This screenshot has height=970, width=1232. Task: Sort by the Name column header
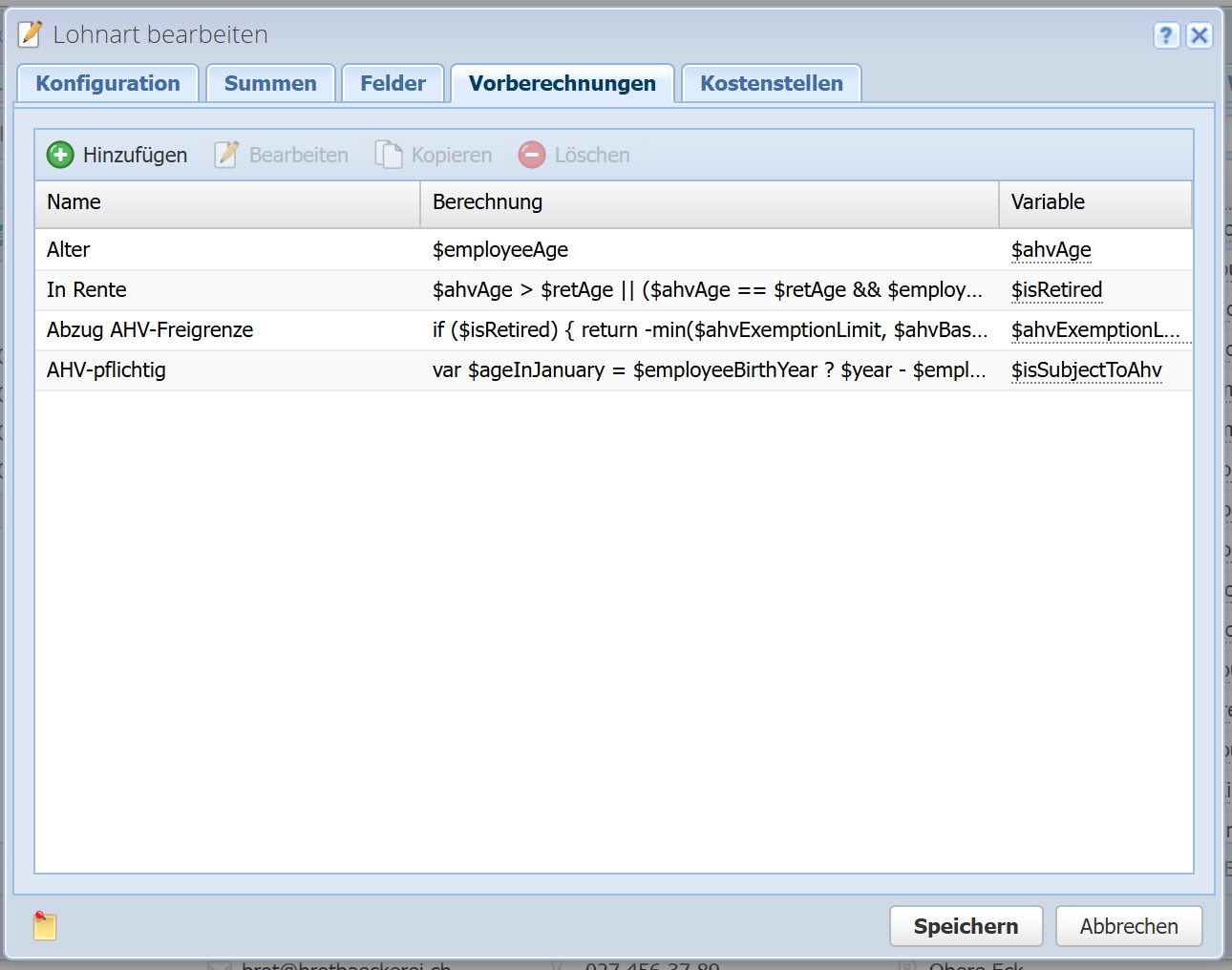coord(227,202)
